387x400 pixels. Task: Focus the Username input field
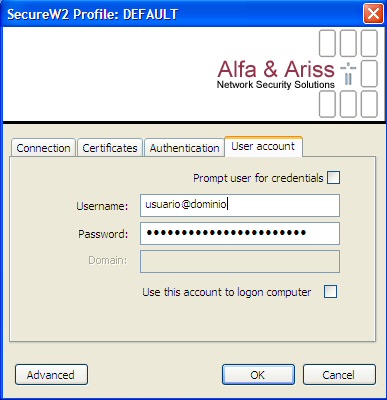point(240,205)
